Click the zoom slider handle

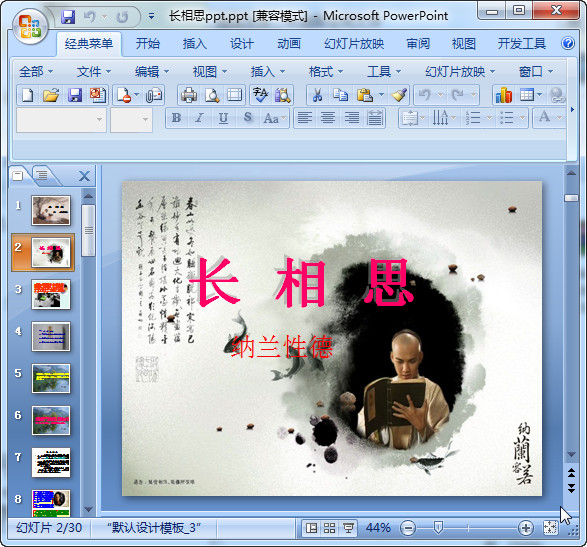(x=438, y=528)
